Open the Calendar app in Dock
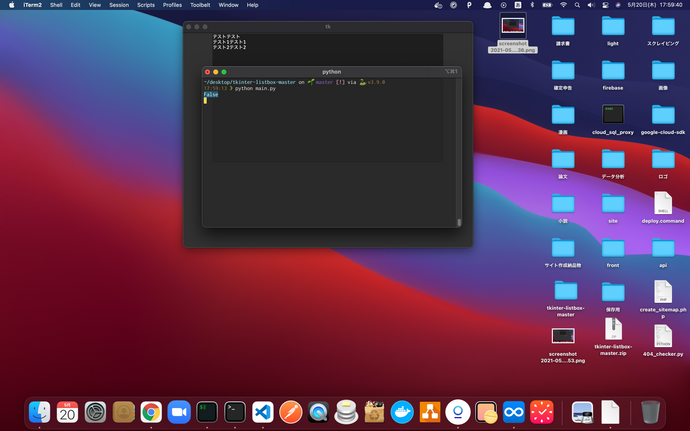Screen dimensions: 690x431 click(67, 413)
